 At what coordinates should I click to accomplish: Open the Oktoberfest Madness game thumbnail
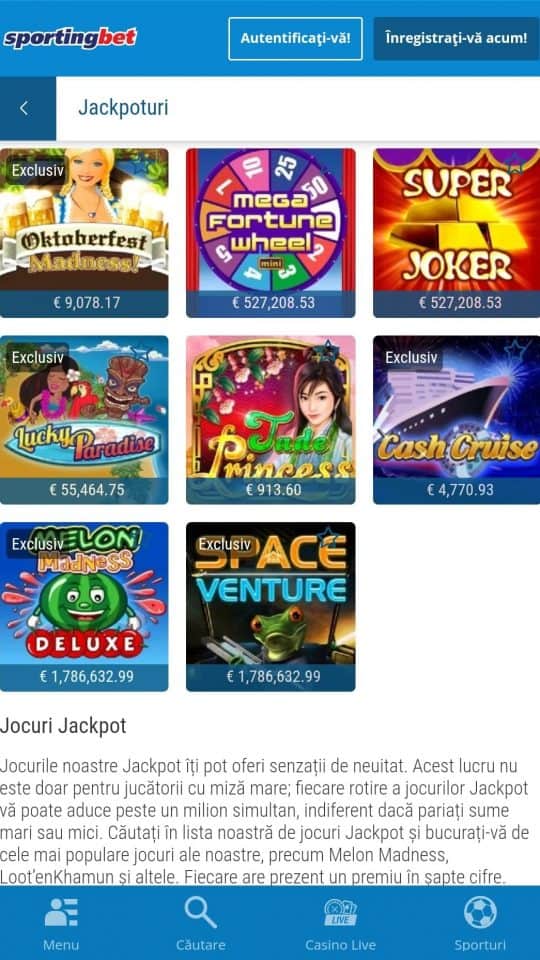[x=84, y=233]
